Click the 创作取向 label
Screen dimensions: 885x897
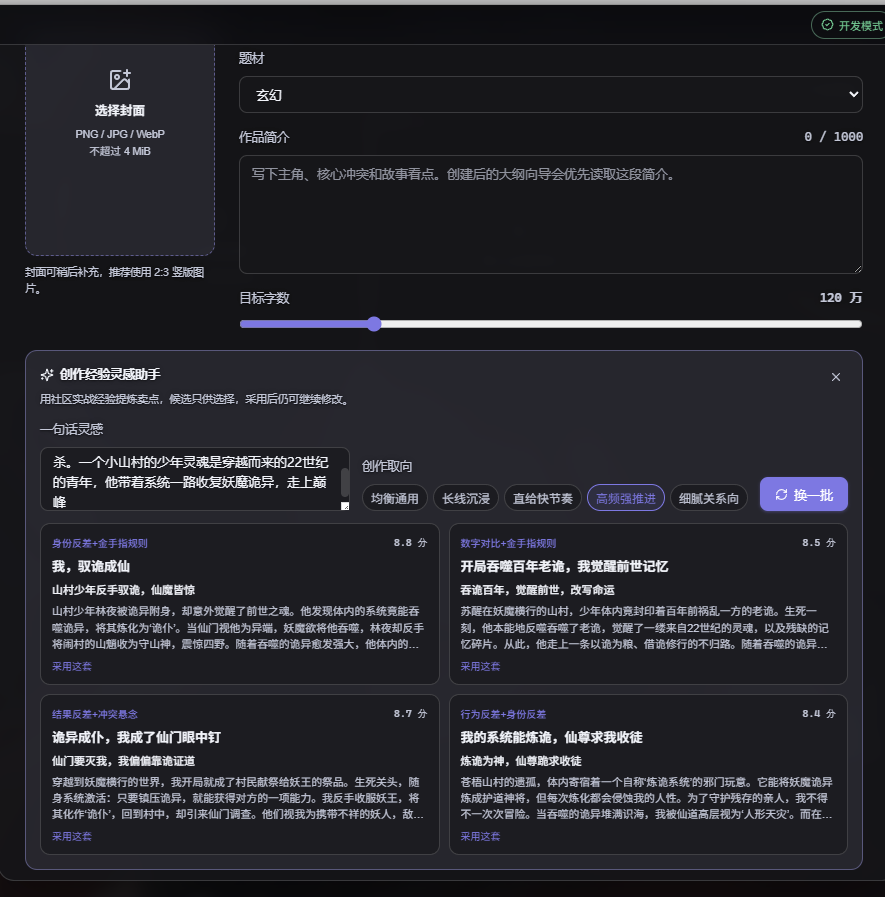pos(387,466)
